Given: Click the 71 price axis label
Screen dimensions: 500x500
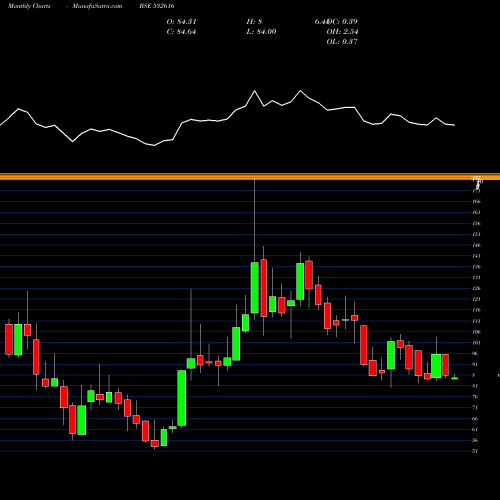Looking at the screenshot, I should tap(475, 407).
